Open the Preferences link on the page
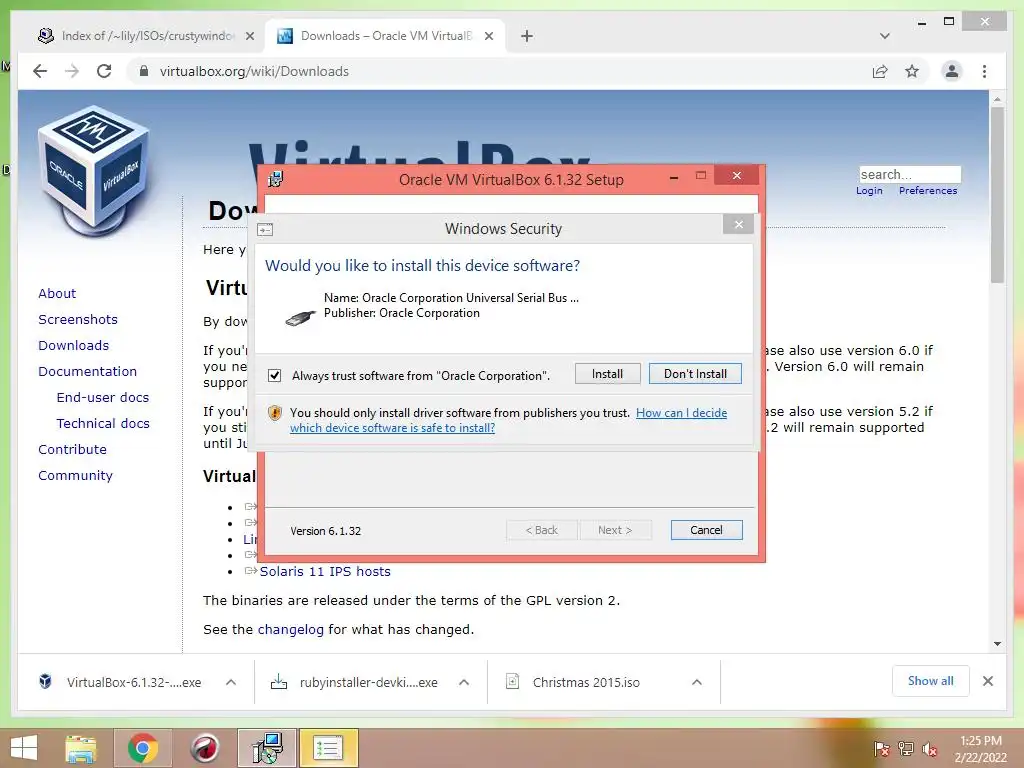This screenshot has width=1024, height=768. [x=928, y=191]
